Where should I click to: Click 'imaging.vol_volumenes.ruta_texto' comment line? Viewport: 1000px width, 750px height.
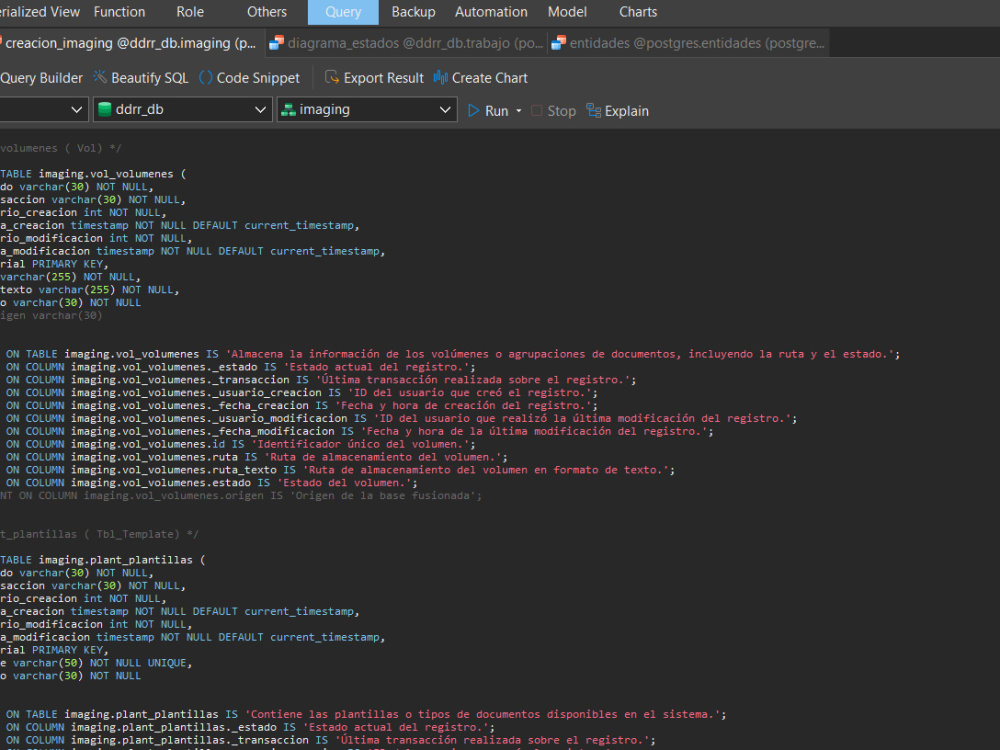pyautogui.click(x=340, y=470)
